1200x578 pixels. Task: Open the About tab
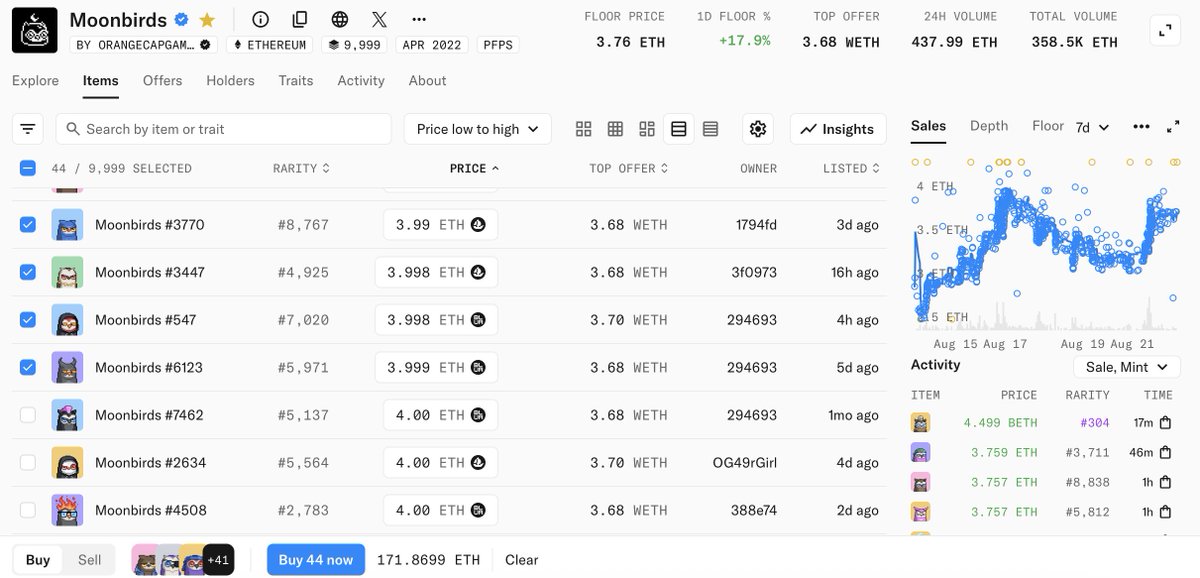click(428, 80)
